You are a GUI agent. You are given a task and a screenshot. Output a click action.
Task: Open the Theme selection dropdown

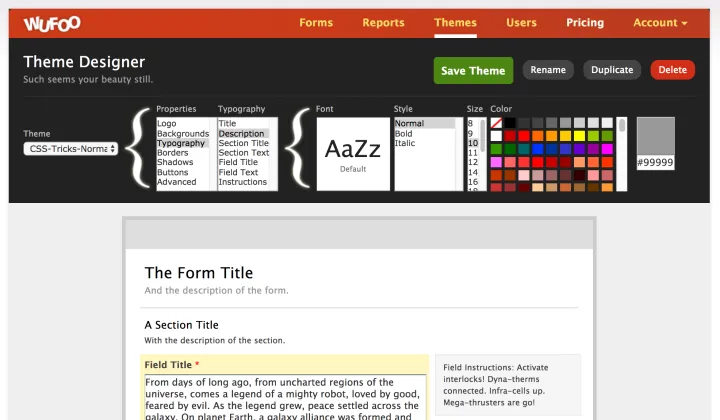[x=71, y=148]
